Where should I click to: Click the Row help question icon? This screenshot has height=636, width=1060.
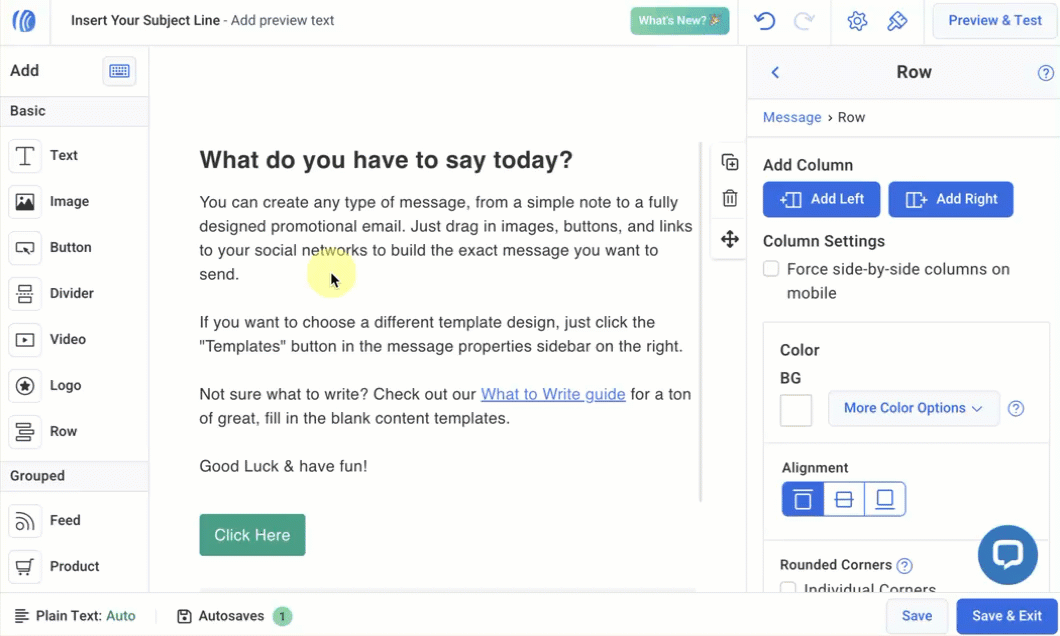tap(1045, 73)
